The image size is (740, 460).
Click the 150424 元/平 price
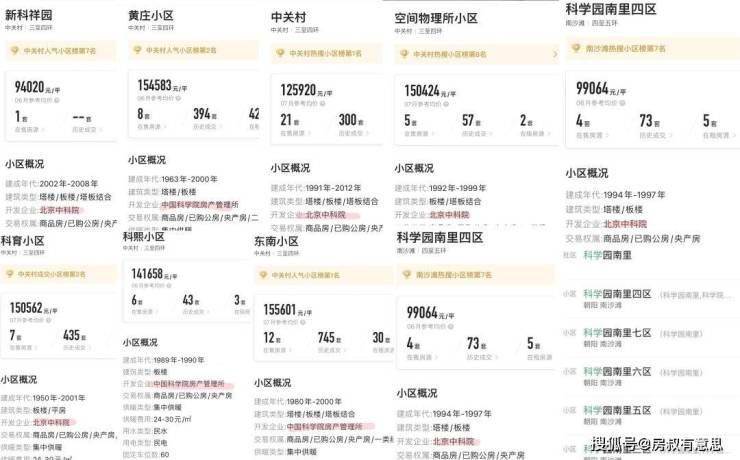coord(430,91)
